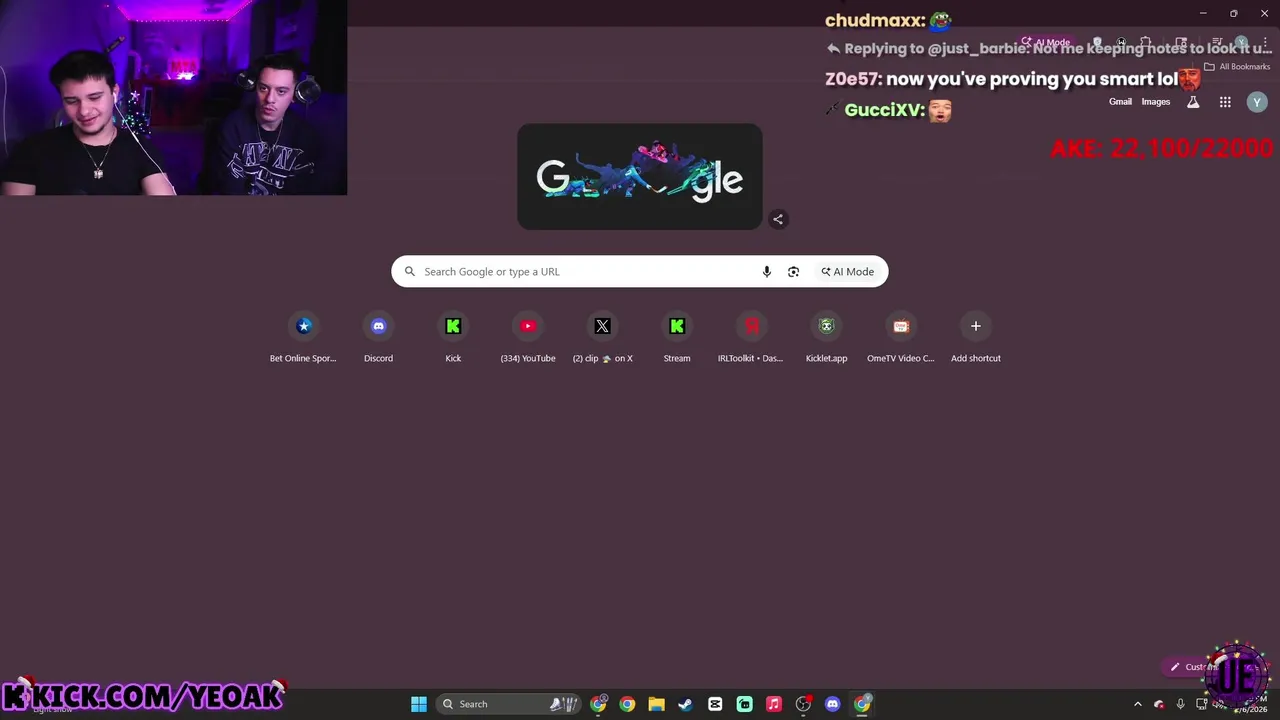Screen dimensions: 1280x720
Task: Click the magnifier icon in the search box
Action: pos(409,272)
